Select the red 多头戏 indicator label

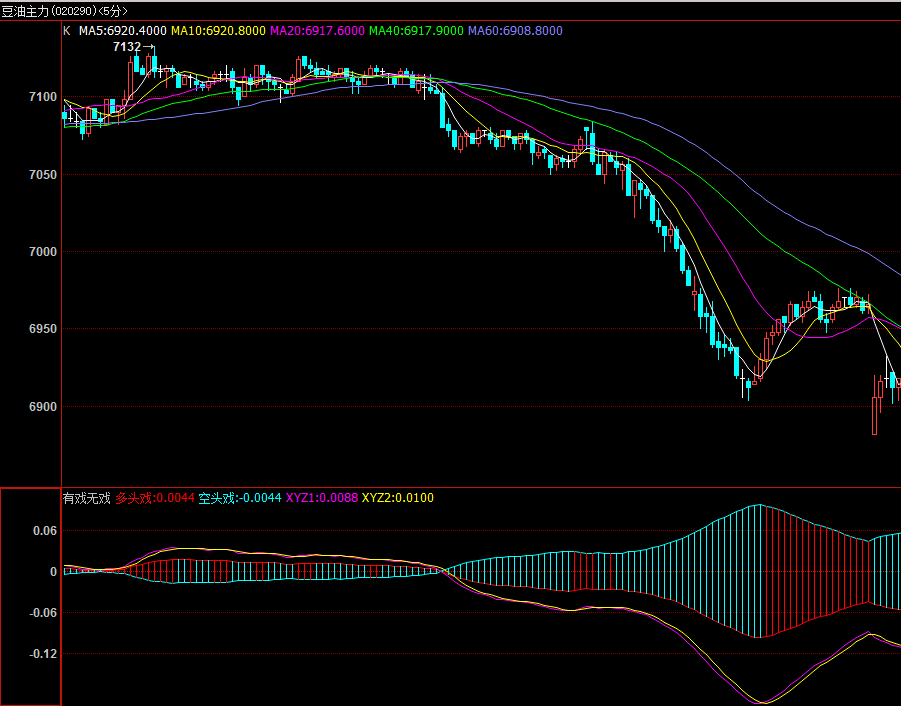click(x=155, y=498)
